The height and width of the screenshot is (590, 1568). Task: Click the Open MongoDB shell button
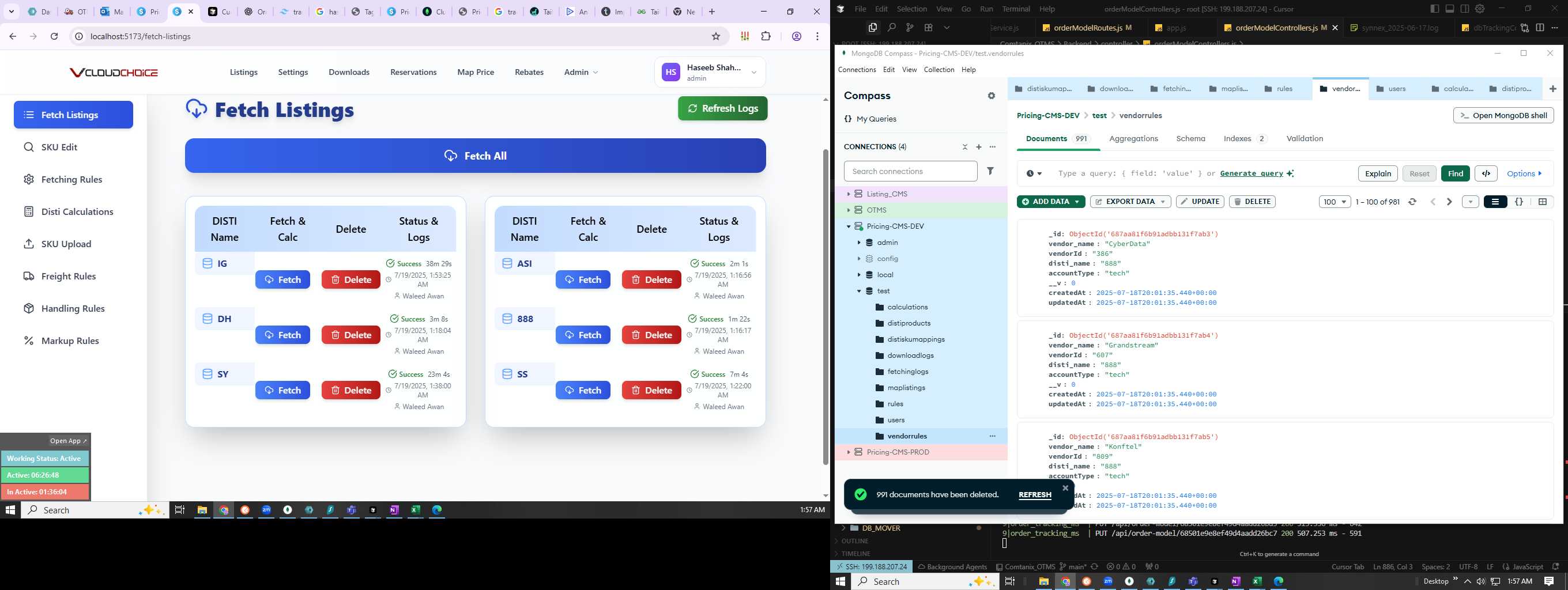1503,116
